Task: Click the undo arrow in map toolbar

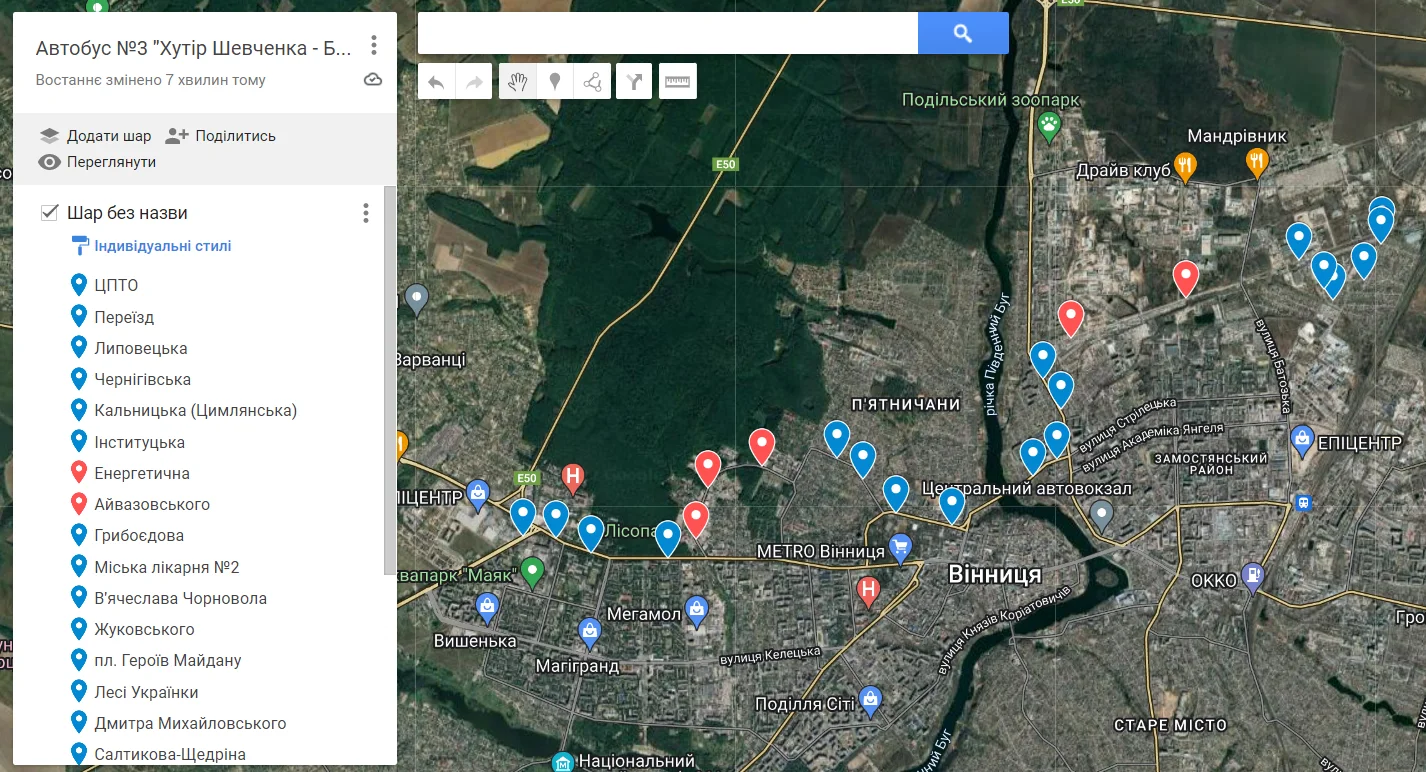Action: [436, 82]
